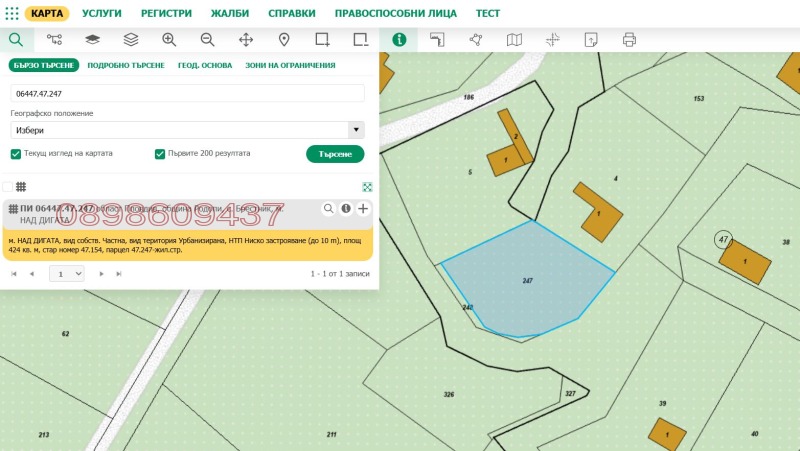Toggle 'Първите 200 резултата' checkbox

tap(160, 154)
